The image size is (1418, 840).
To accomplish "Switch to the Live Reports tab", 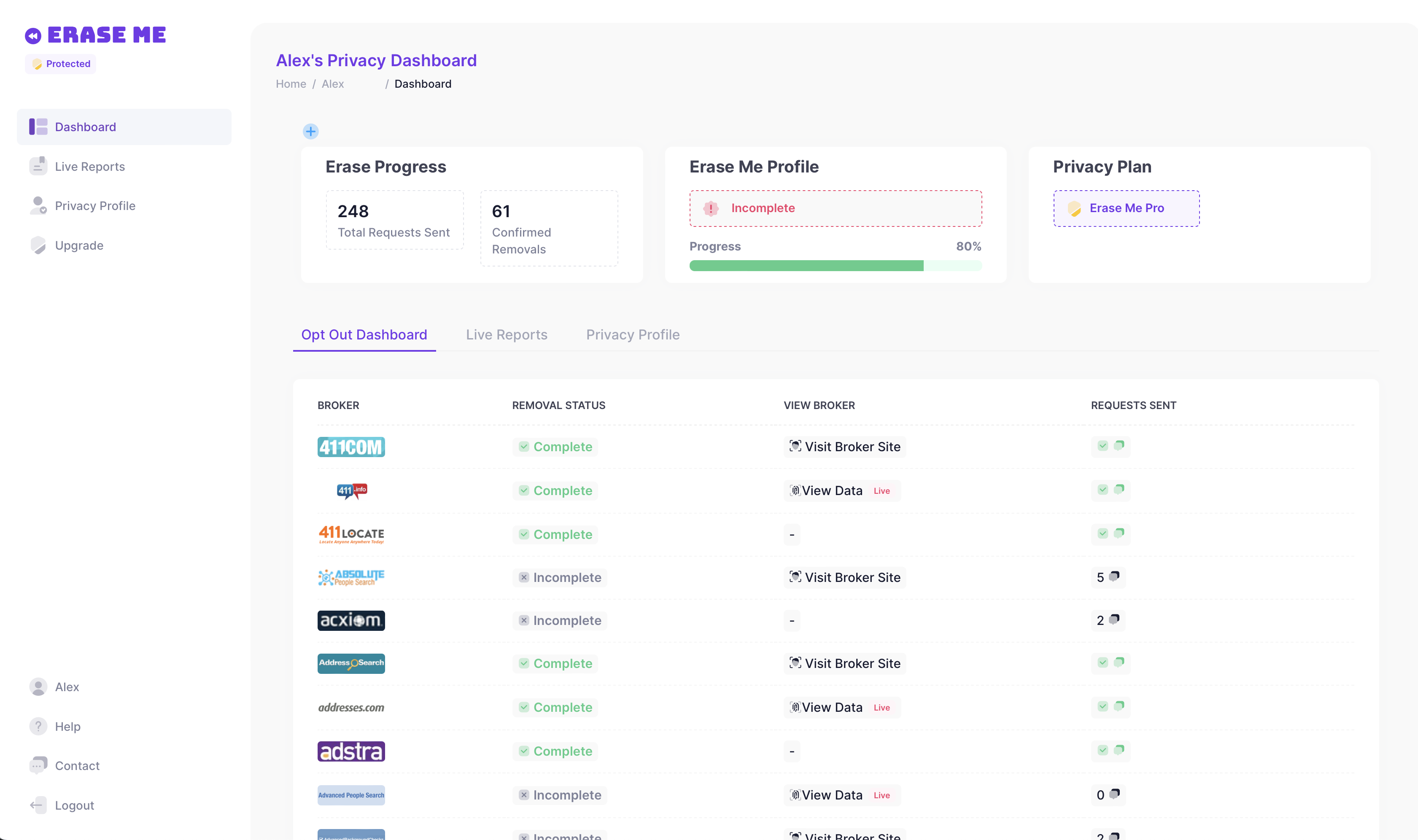I will pos(507,334).
